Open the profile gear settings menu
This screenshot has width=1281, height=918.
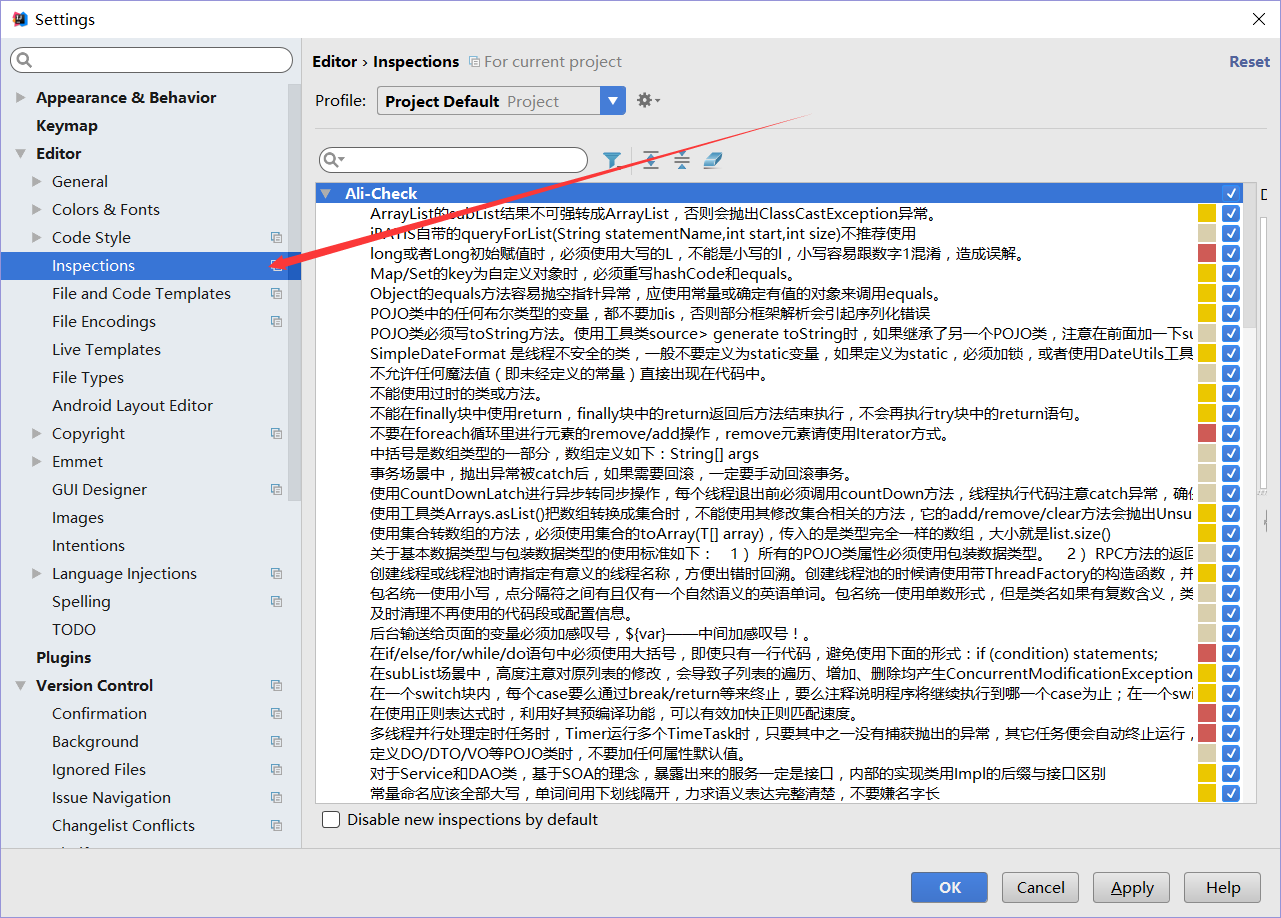(647, 101)
